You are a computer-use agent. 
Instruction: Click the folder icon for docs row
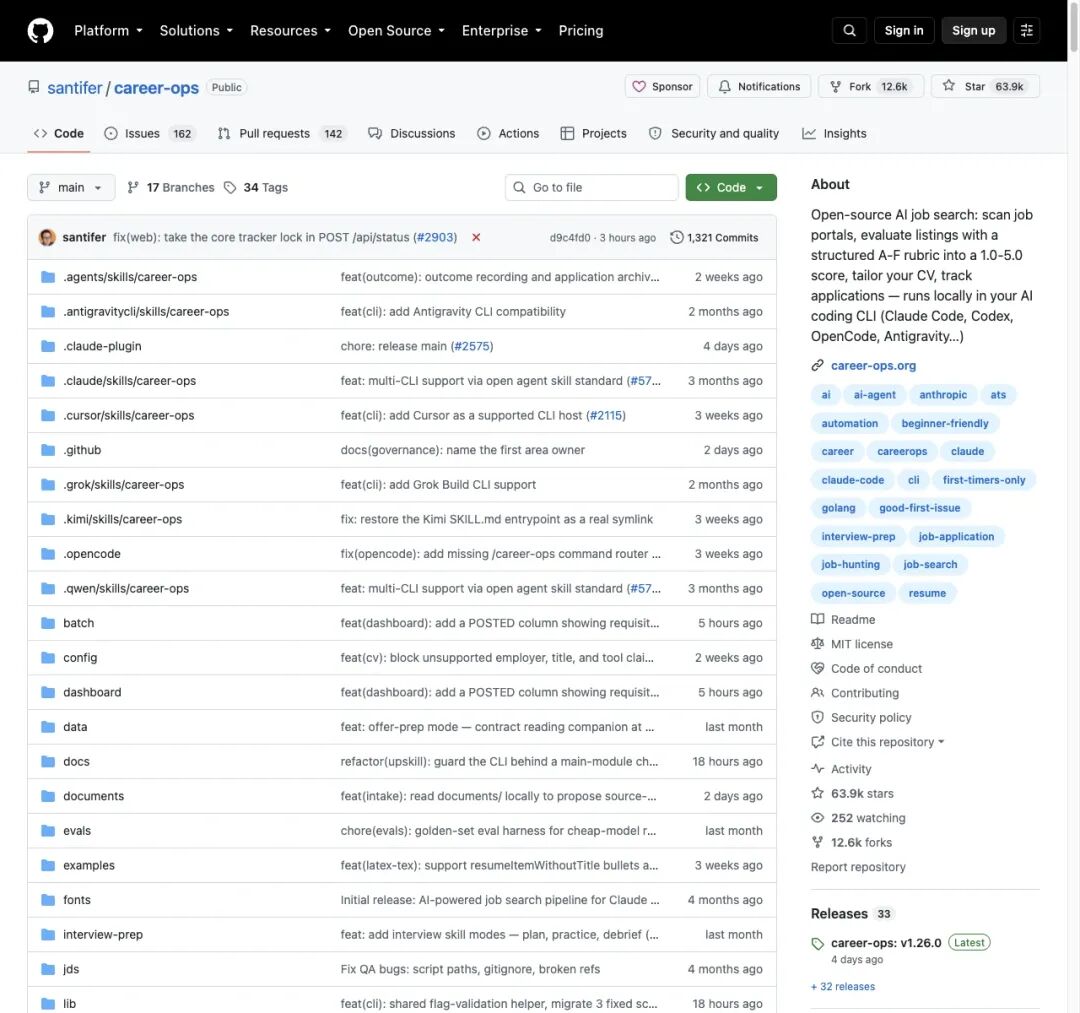[x=48, y=761]
